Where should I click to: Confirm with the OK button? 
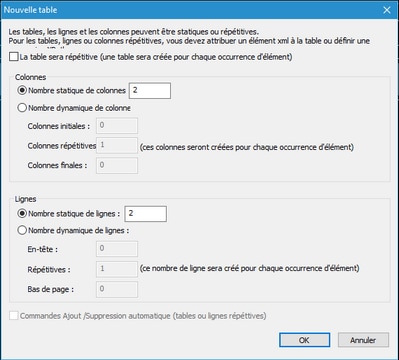(305, 340)
